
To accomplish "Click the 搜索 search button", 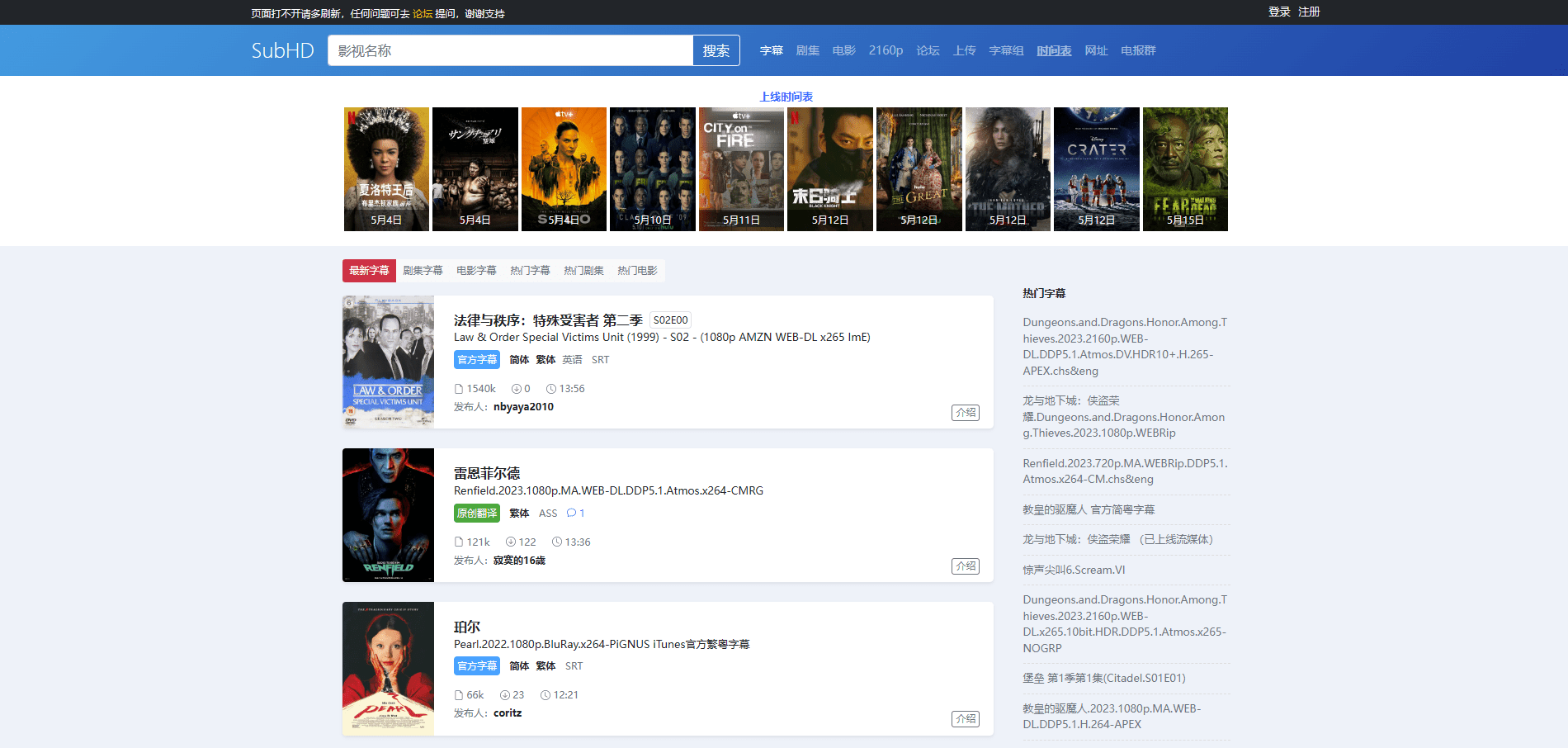I will pos(716,50).
